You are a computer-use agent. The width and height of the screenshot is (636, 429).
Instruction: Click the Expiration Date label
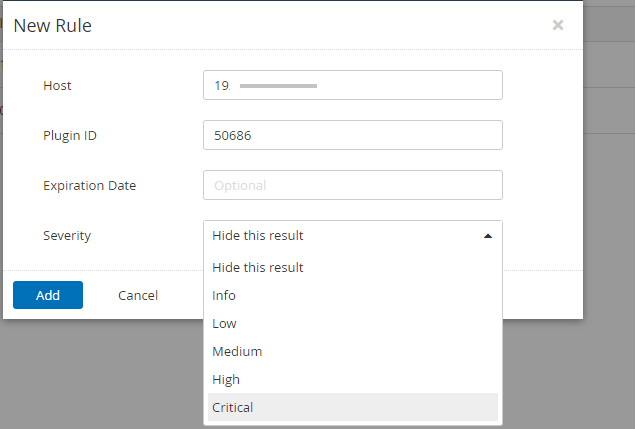tap(90, 185)
